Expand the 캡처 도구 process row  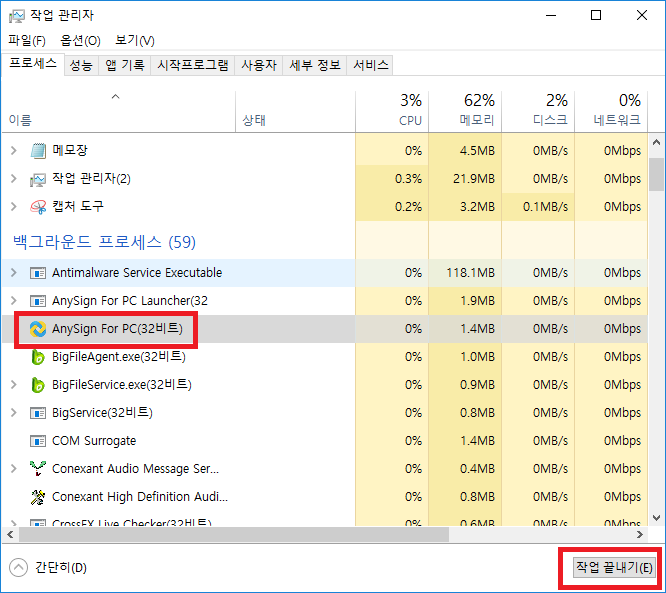(14, 207)
